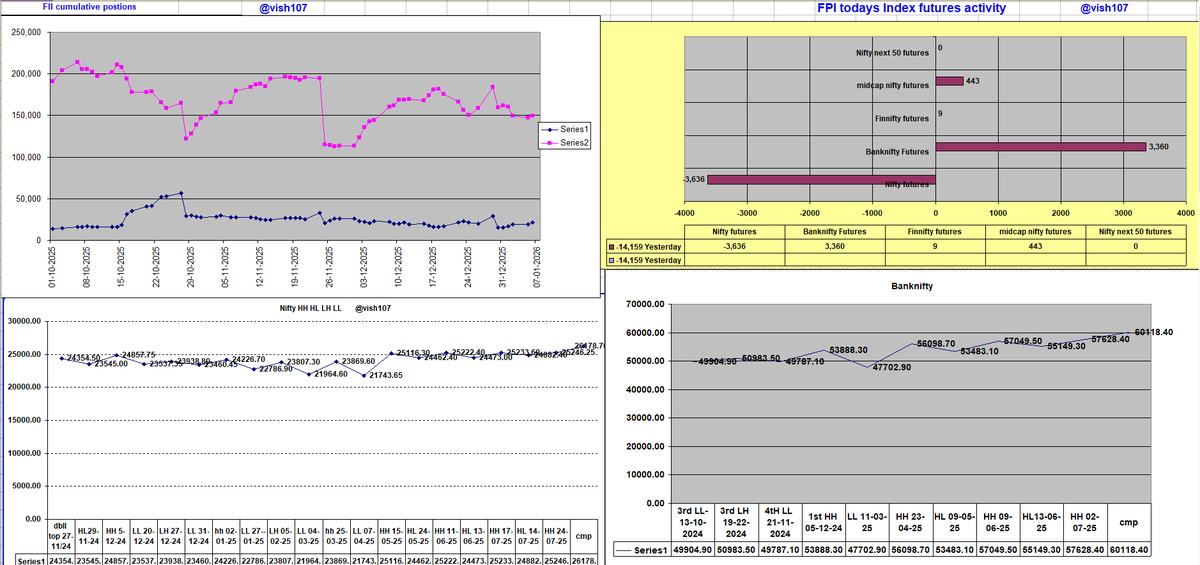The image size is (1200, 565).
Task: Click the 'Nifty next 50 futures' column header in data table
Action: [x=1135, y=231]
